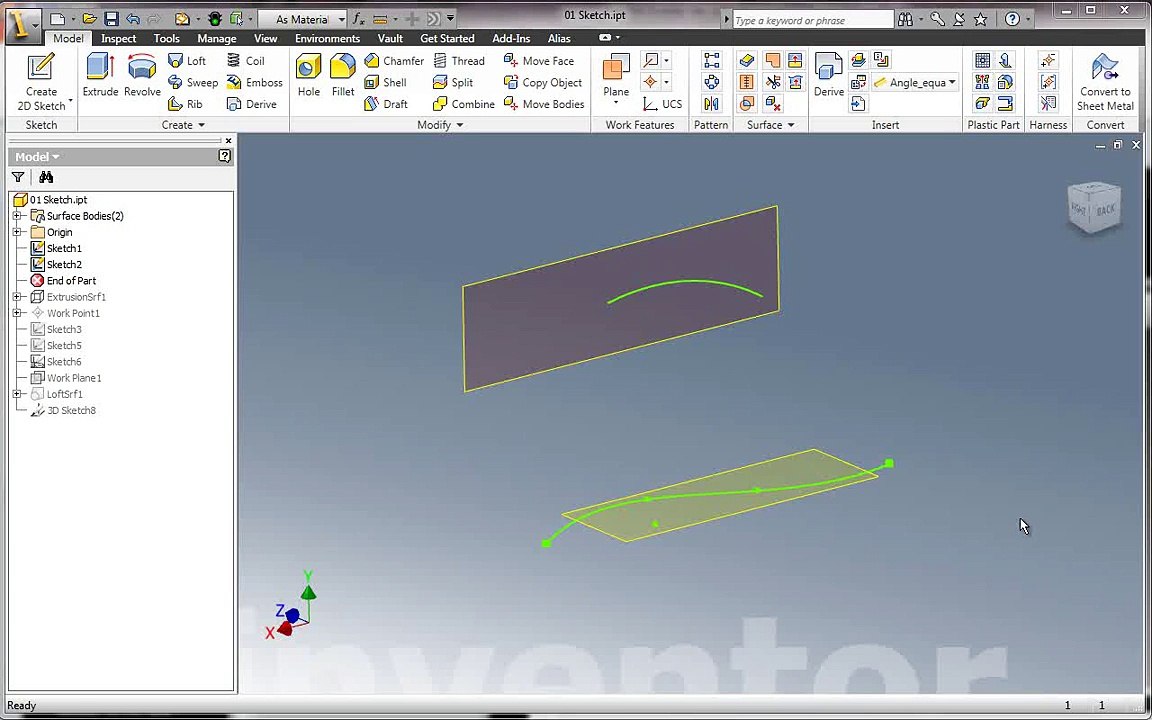Click the Derive tool in Create panel
1152x720 pixels.
pos(252,104)
